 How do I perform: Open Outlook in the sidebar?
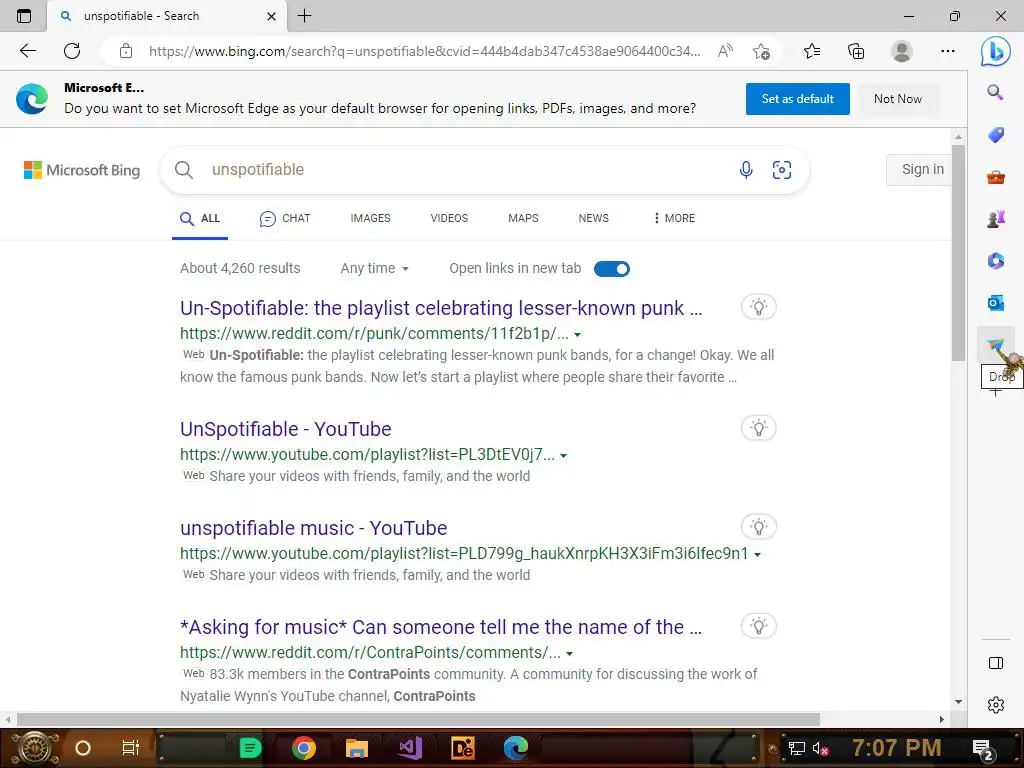point(995,302)
